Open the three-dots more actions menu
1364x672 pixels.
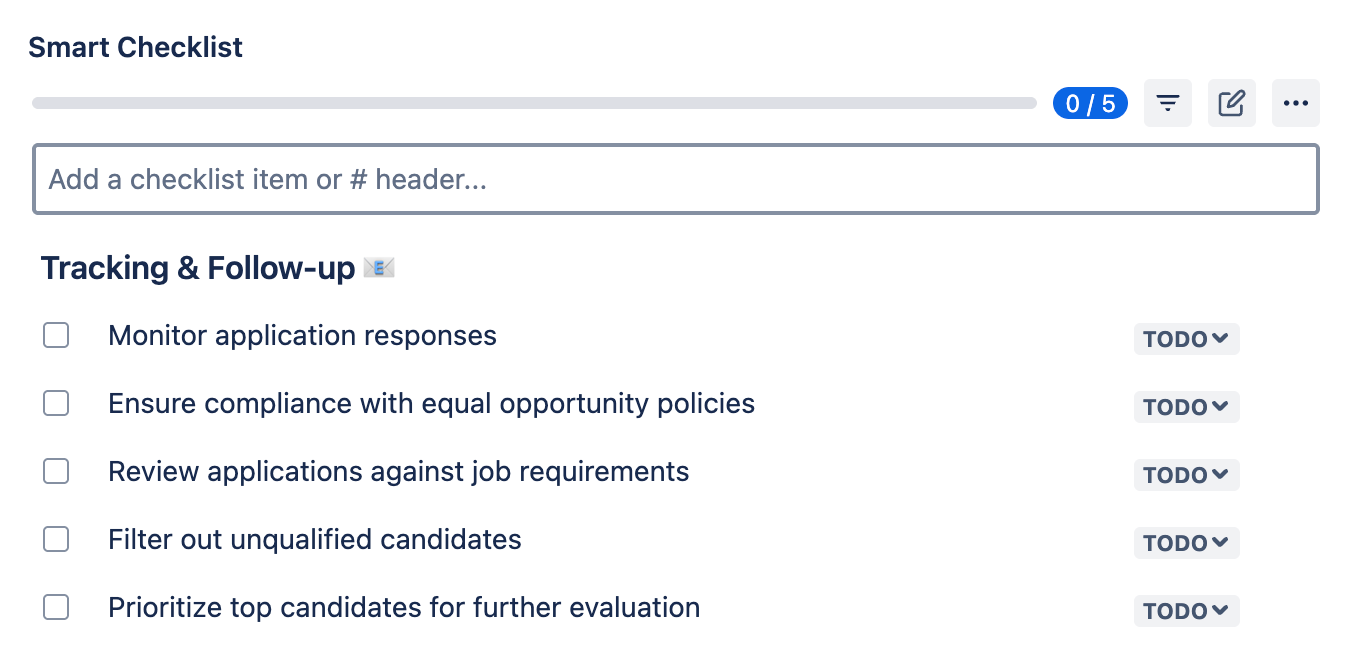[1295, 103]
